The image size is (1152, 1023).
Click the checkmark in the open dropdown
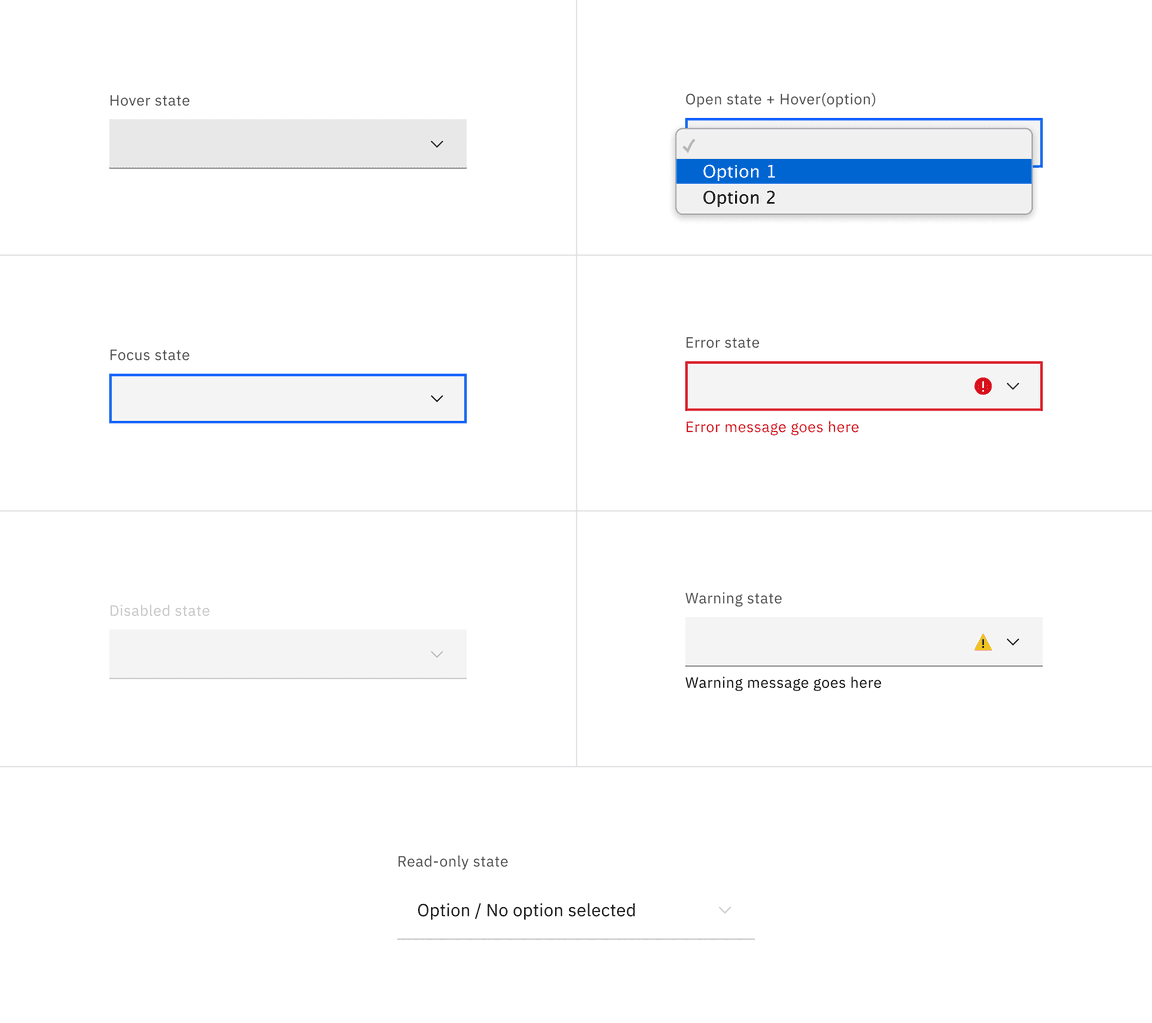click(x=688, y=145)
